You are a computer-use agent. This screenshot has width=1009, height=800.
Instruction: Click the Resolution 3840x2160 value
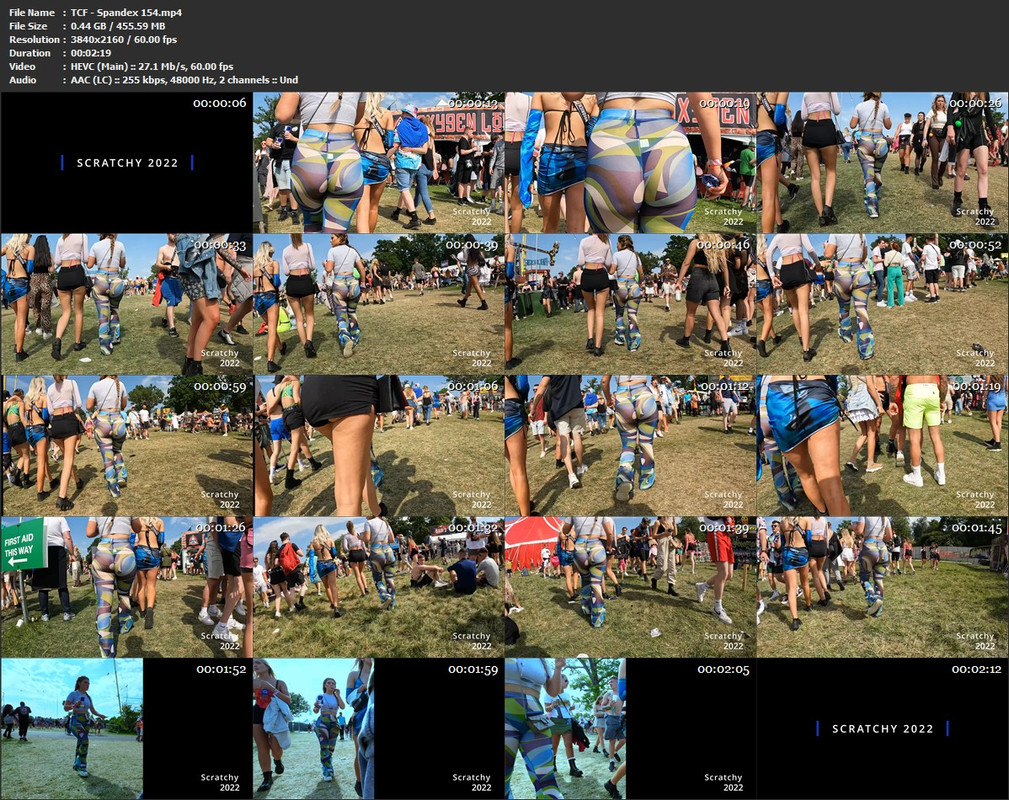[x=123, y=39]
